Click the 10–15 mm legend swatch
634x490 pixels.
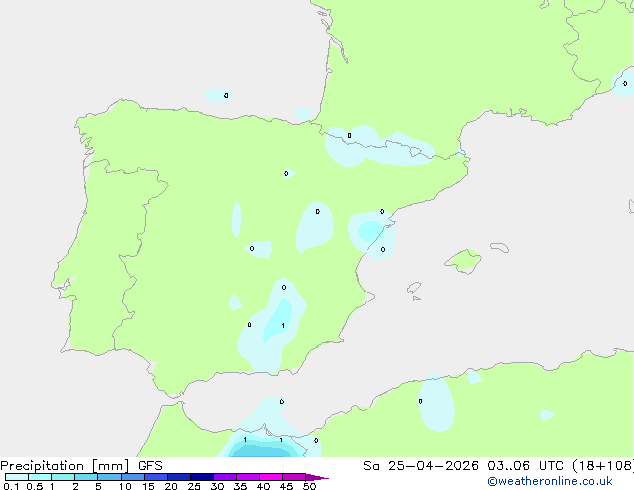(133, 477)
